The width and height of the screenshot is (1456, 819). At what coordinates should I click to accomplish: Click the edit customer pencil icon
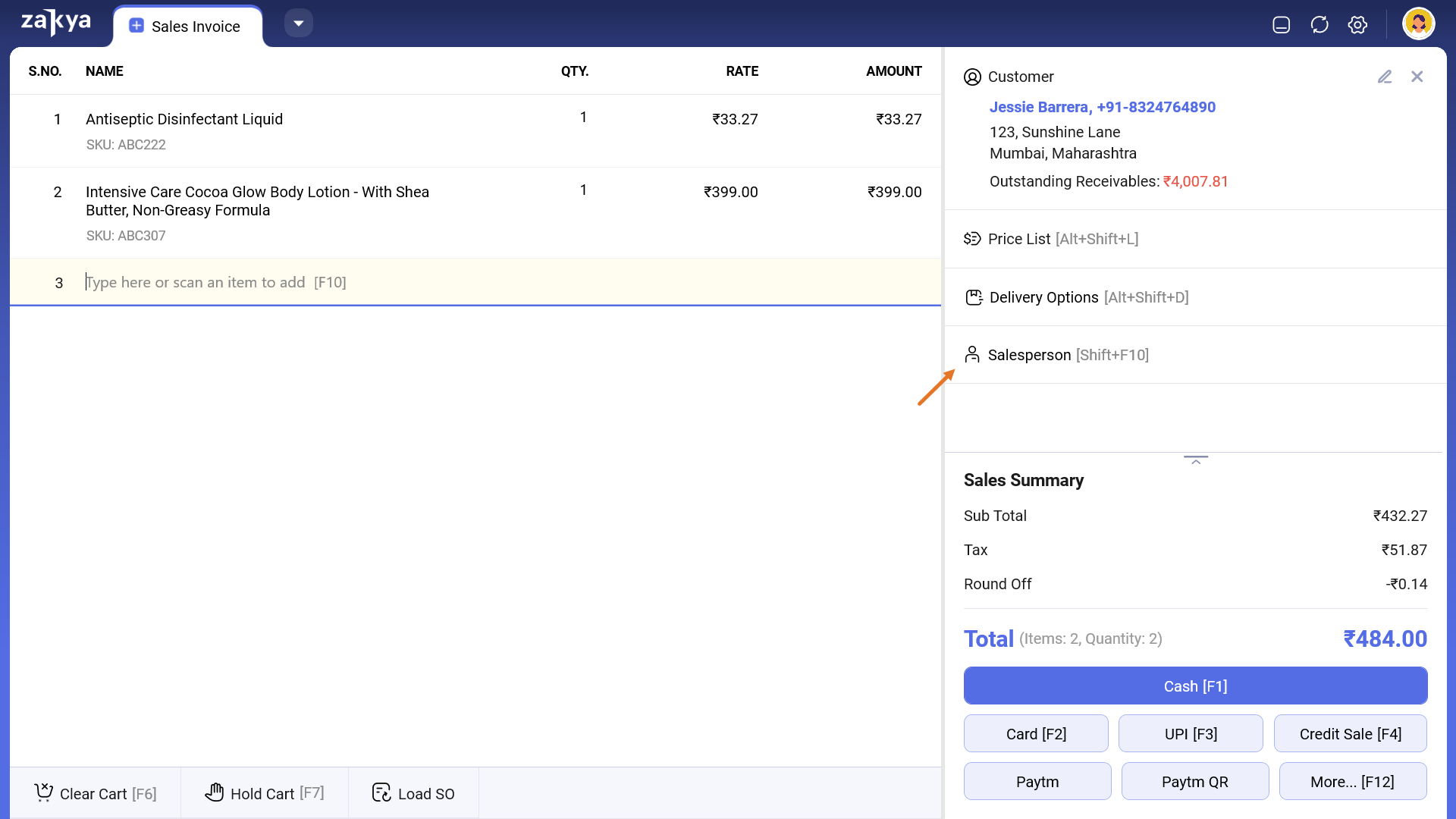click(1385, 77)
